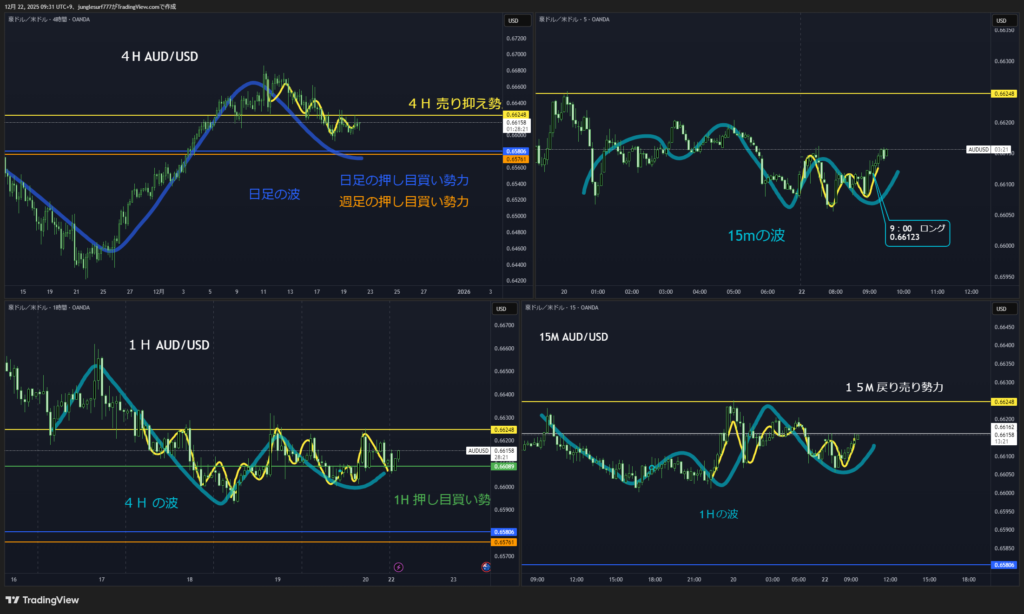Image resolution: width=1024 pixels, height=614 pixels.
Task: Open the USD currency dropdown on 5-minute chart
Action: point(1000,21)
